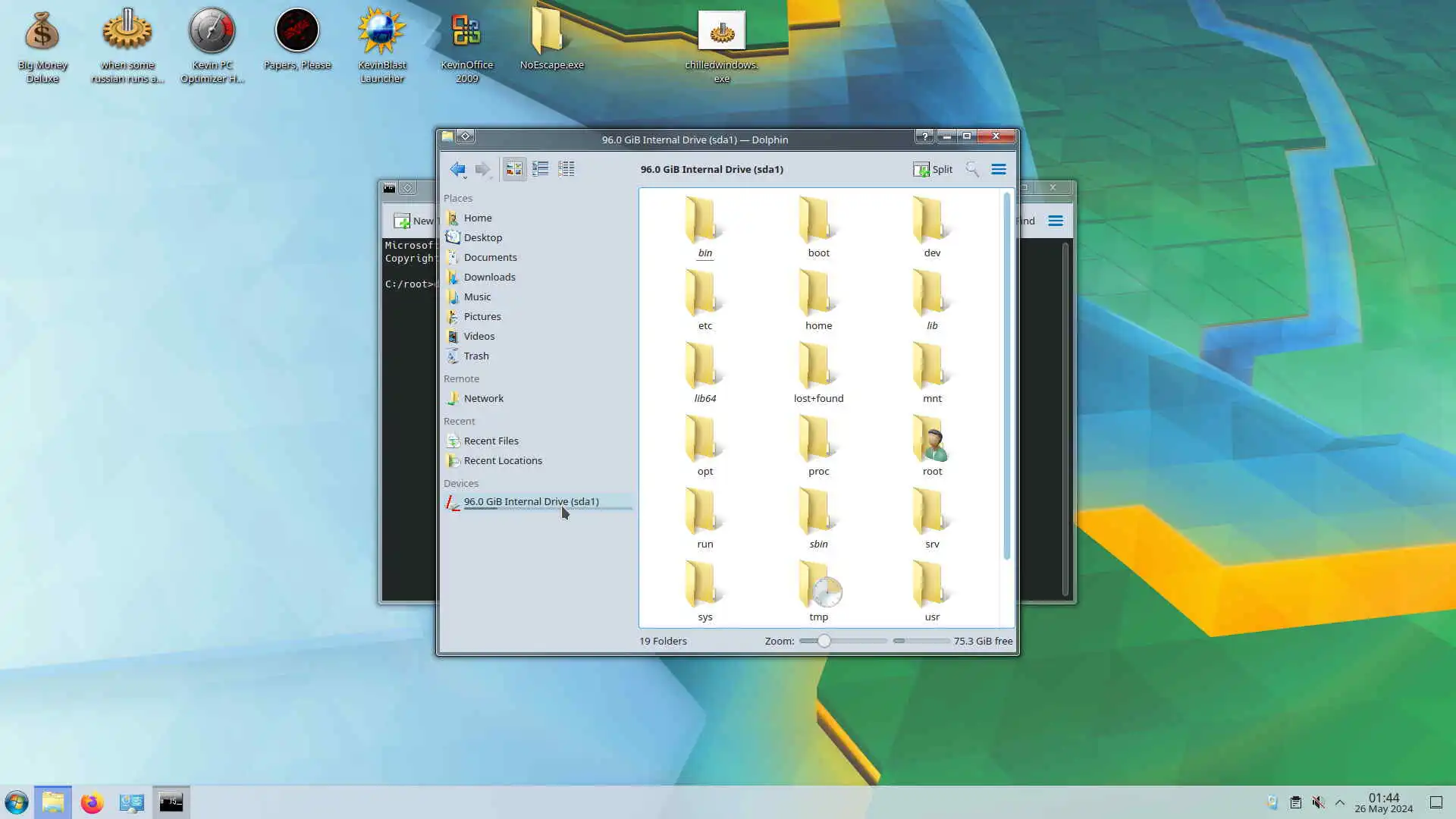Expand the hidden system tray icons arrow
Viewport: 1456px width, 819px height.
coord(1340,802)
